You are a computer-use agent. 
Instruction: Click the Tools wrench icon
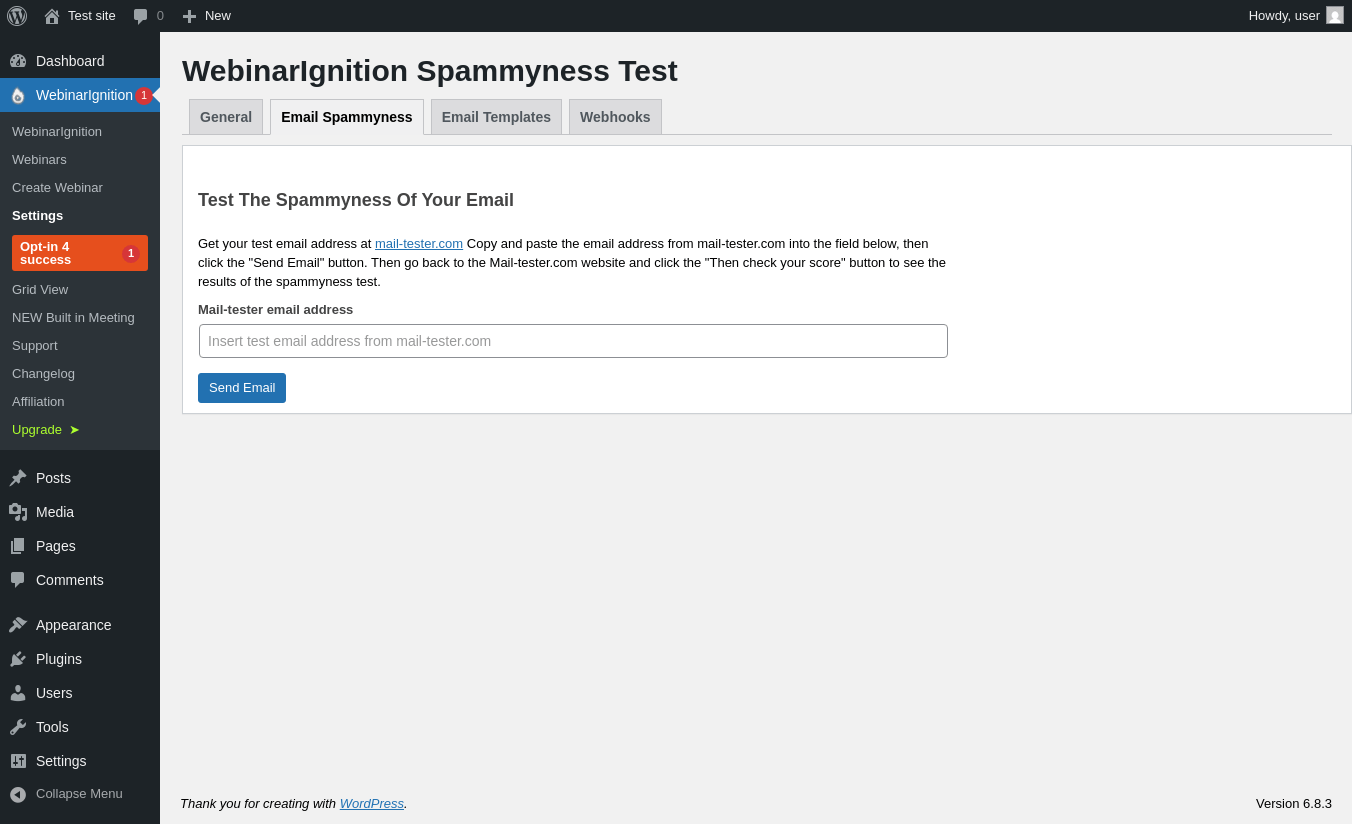[x=18, y=727]
